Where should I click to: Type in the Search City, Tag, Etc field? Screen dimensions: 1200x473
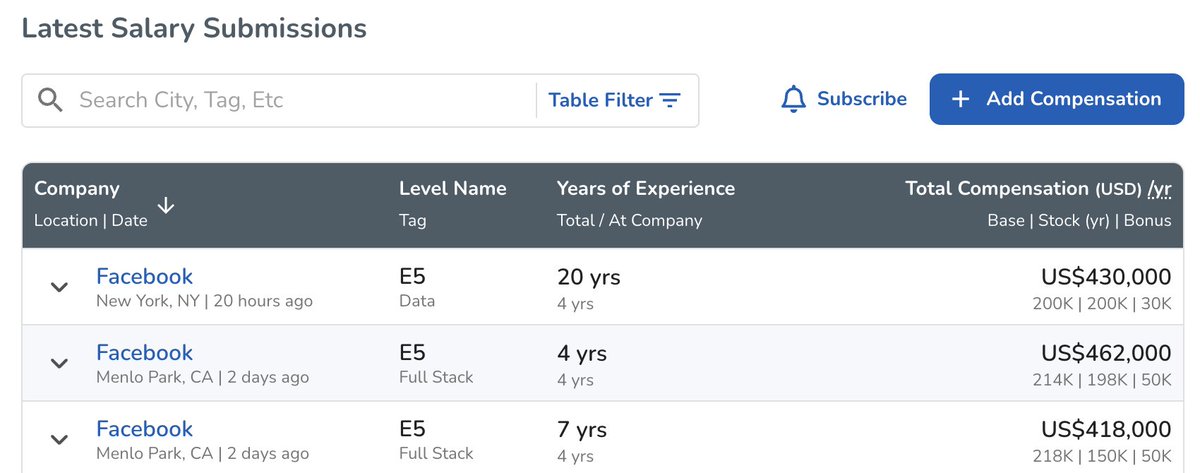point(300,100)
